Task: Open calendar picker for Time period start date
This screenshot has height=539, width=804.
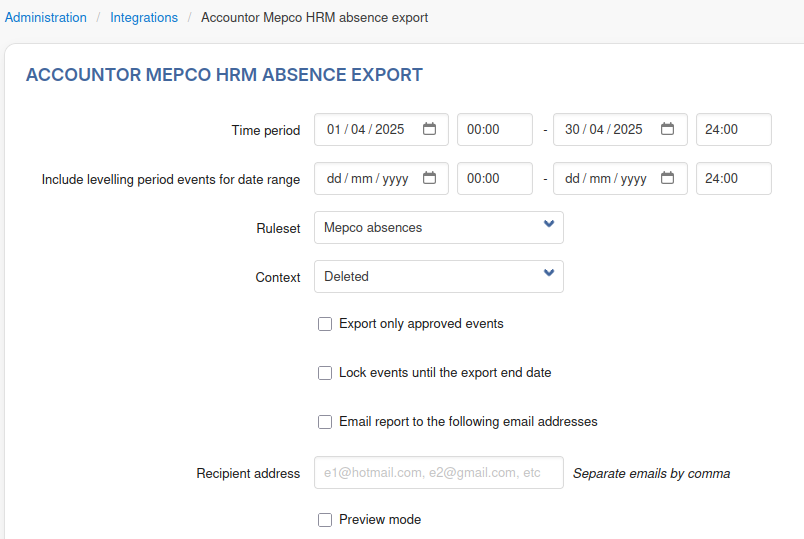Action: [429, 129]
